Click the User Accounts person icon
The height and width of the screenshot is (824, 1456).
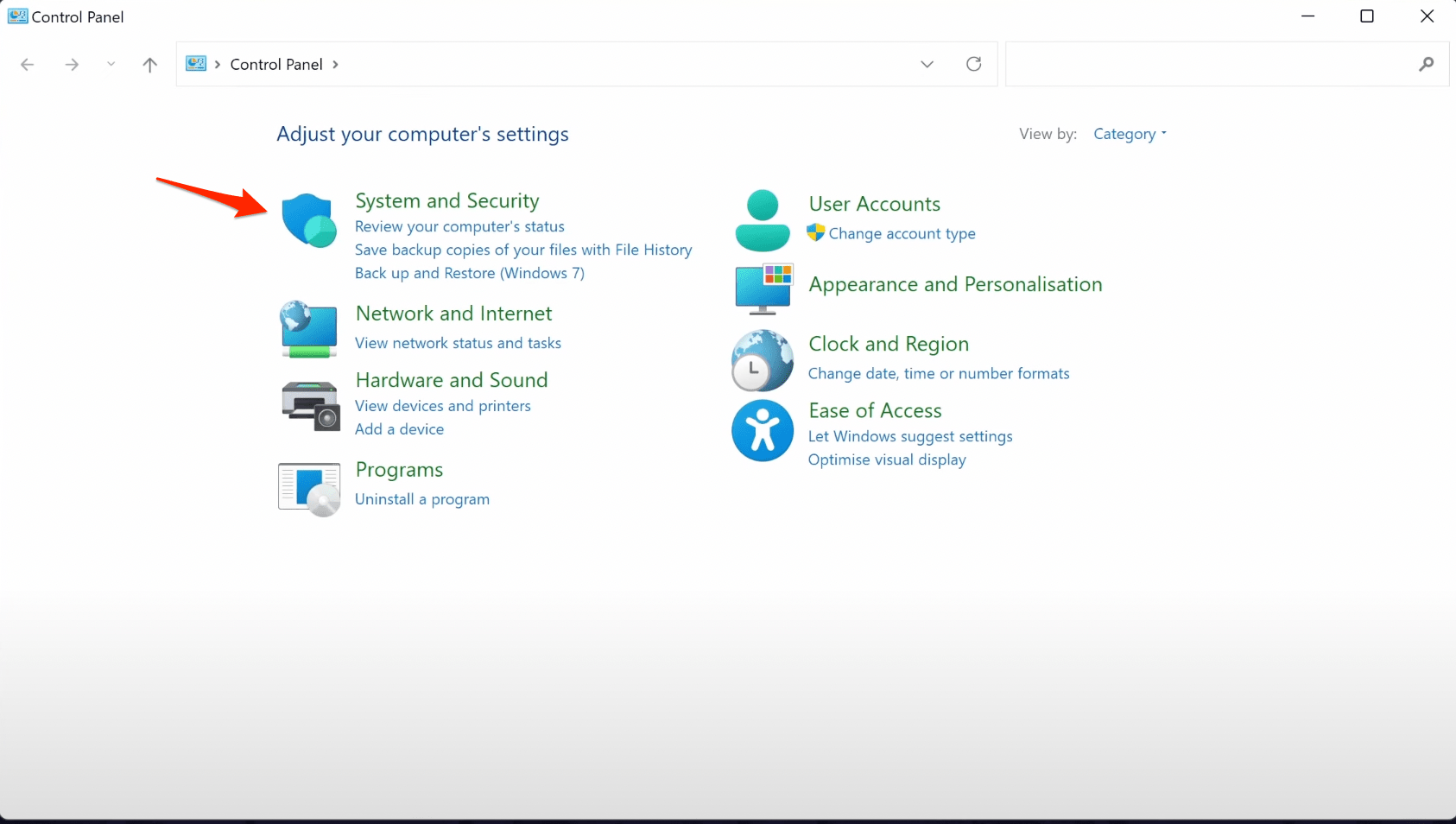pyautogui.click(x=762, y=220)
